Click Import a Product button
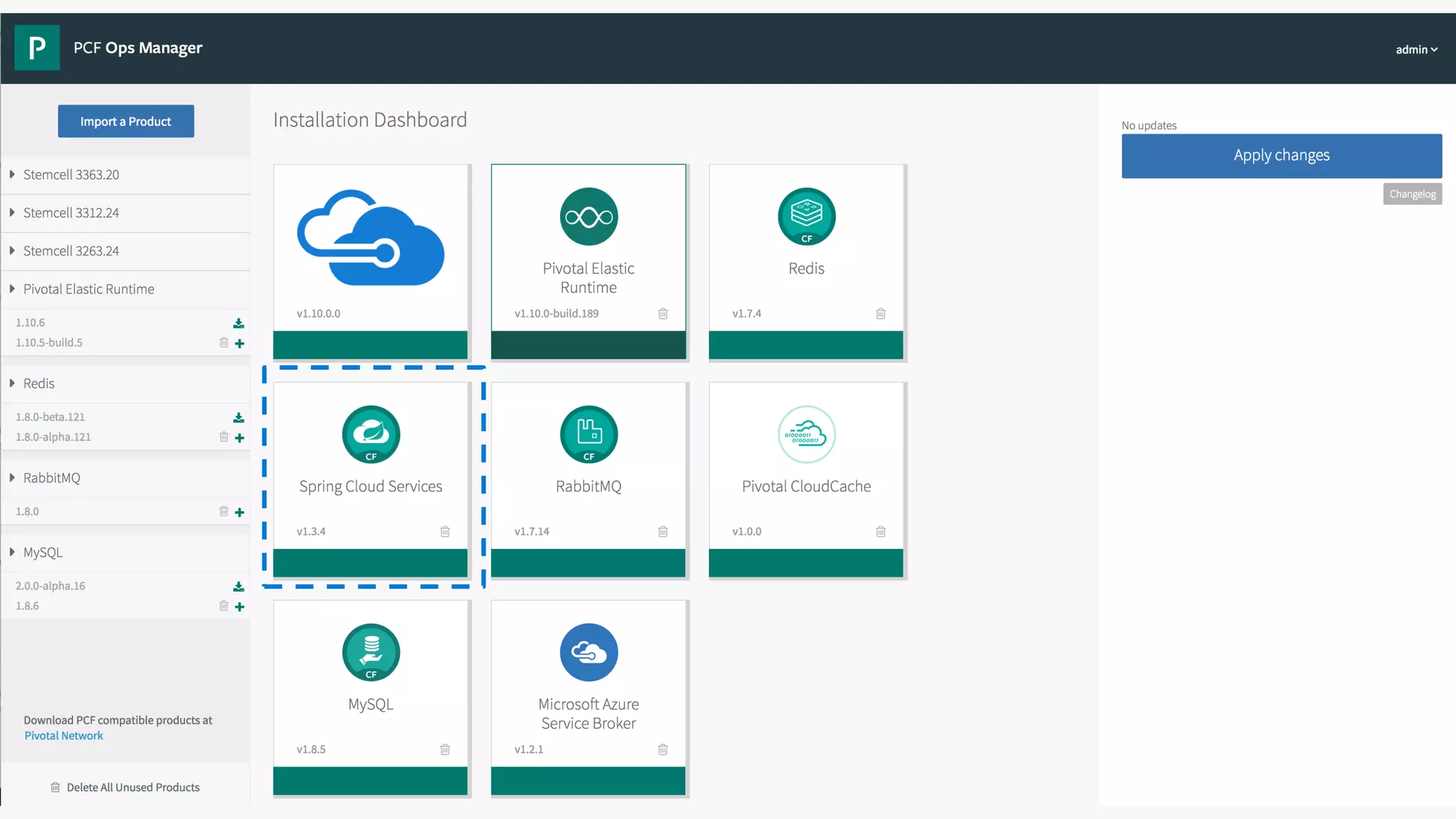Image resolution: width=1456 pixels, height=819 pixels. [126, 122]
